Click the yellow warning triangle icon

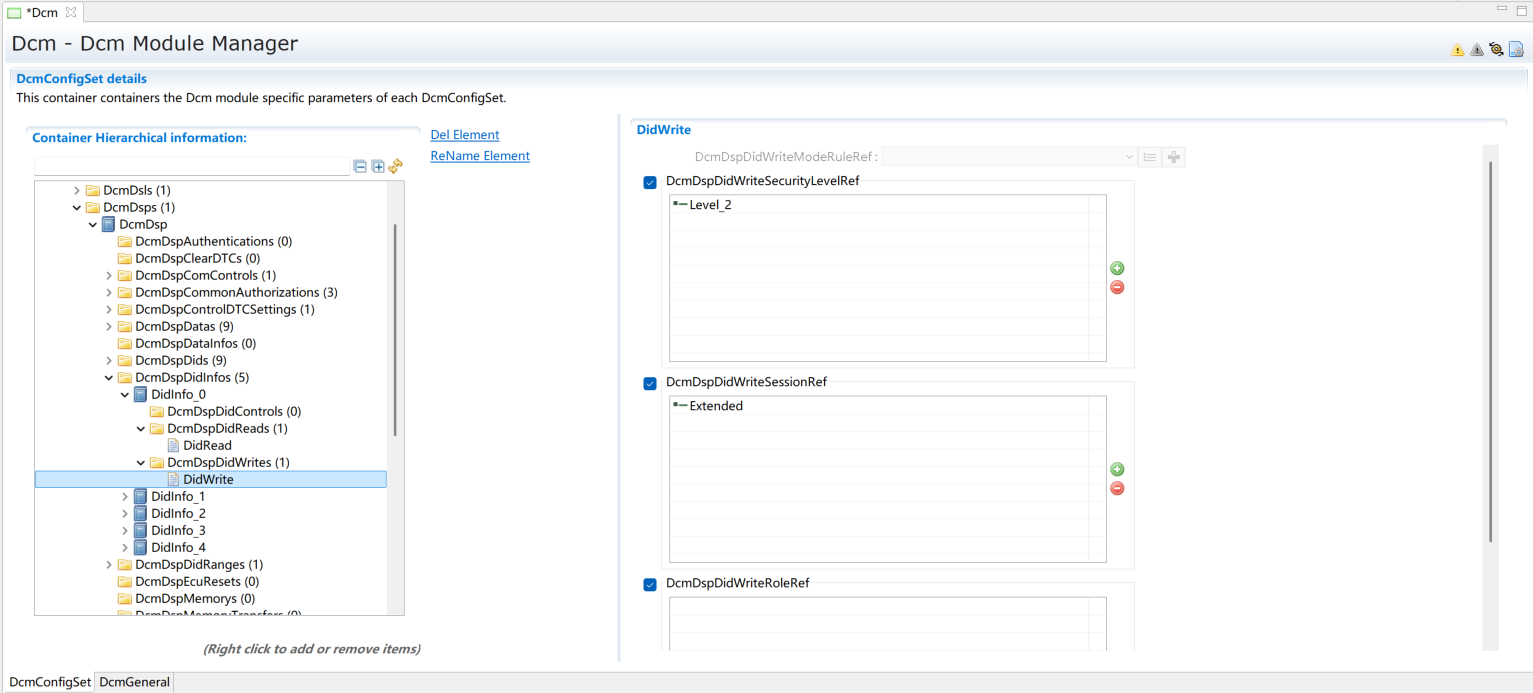[x=1457, y=50]
